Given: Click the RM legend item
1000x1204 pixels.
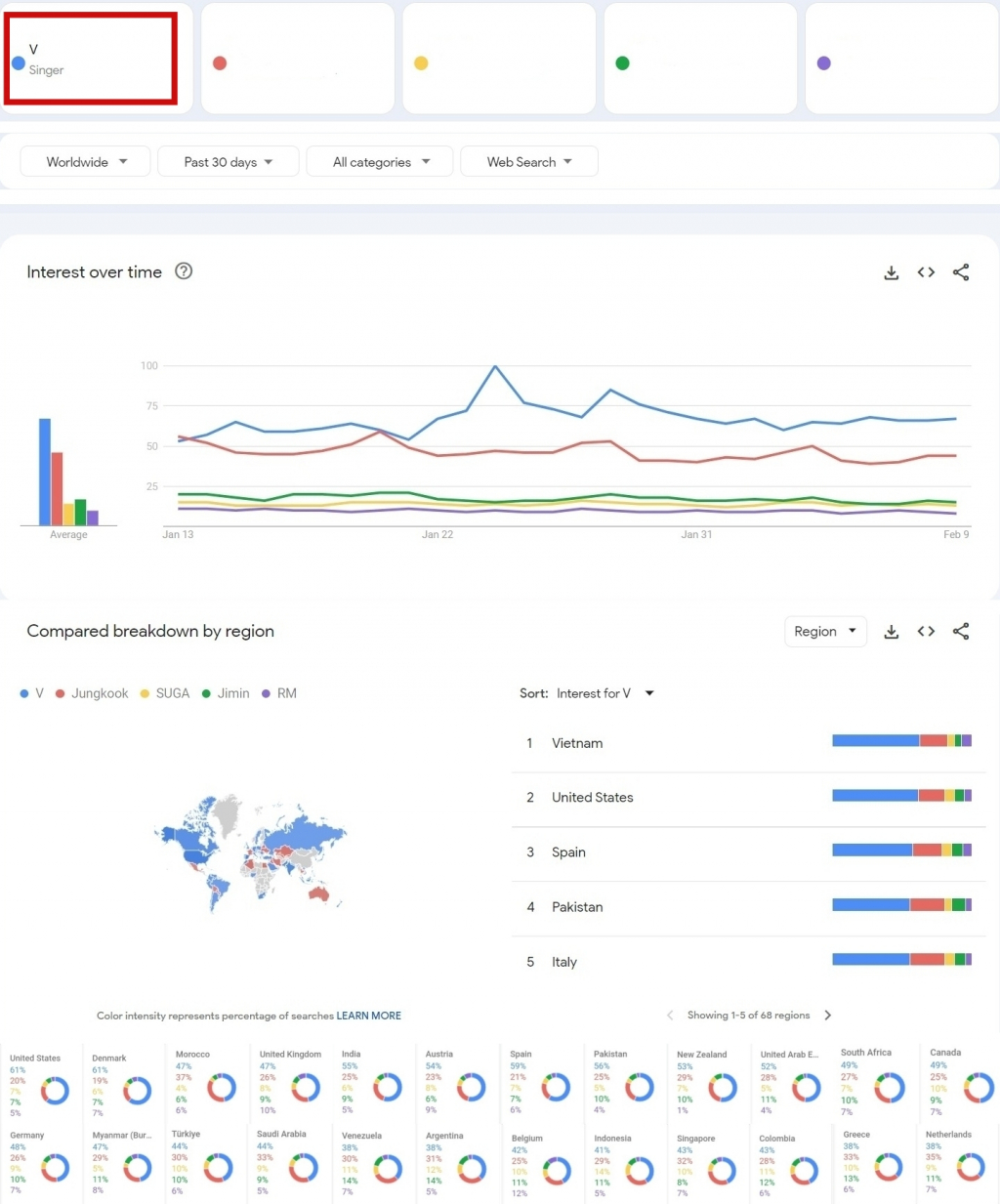Looking at the screenshot, I should point(279,693).
